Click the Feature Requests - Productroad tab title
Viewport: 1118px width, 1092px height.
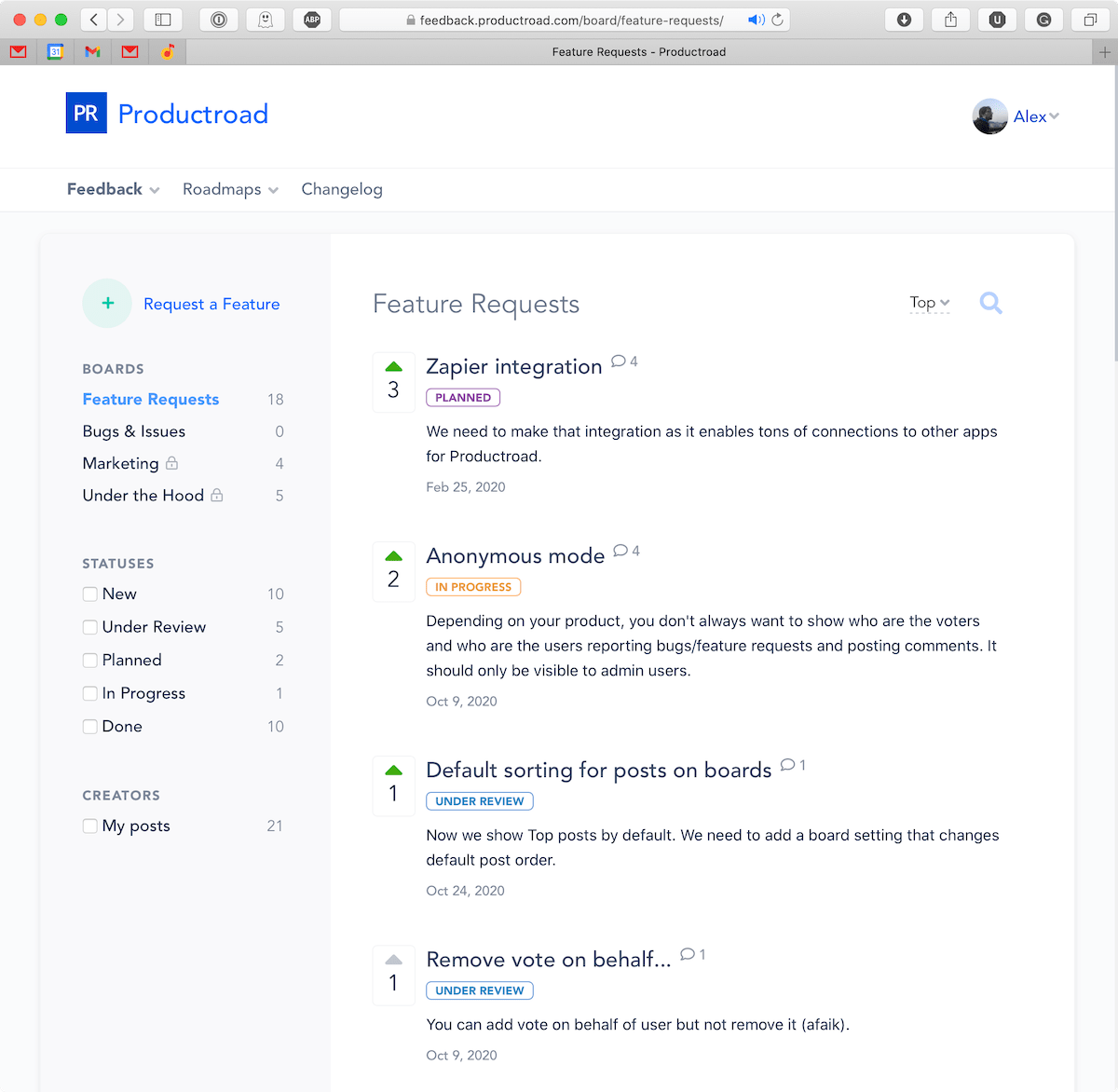click(x=639, y=52)
